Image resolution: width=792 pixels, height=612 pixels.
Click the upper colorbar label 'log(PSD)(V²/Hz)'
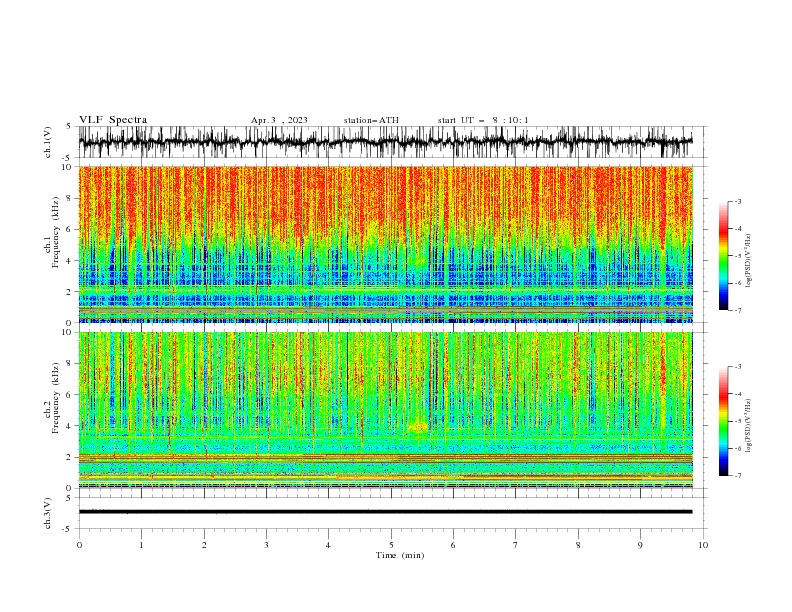[x=749, y=261]
